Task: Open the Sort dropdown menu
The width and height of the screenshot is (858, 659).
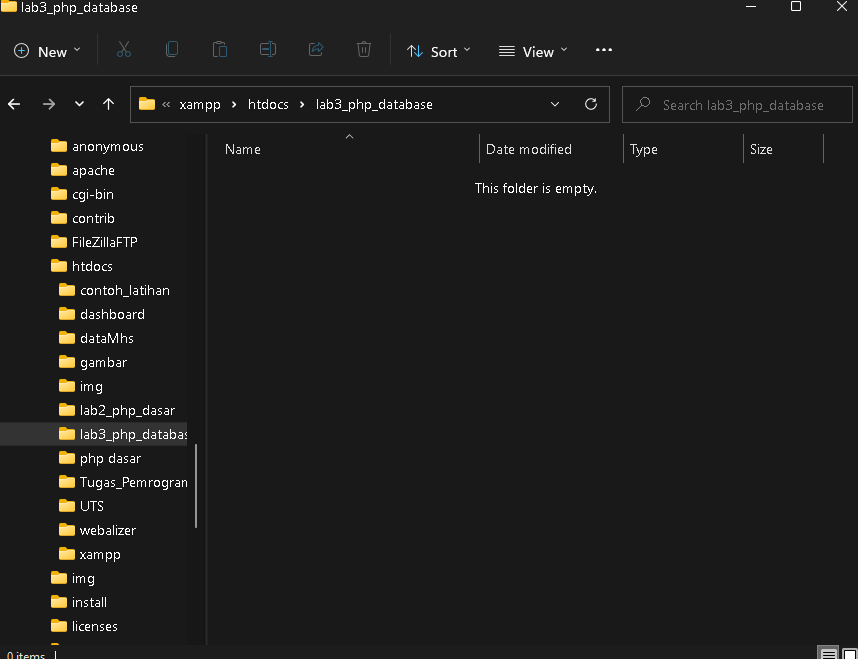Action: tap(438, 51)
